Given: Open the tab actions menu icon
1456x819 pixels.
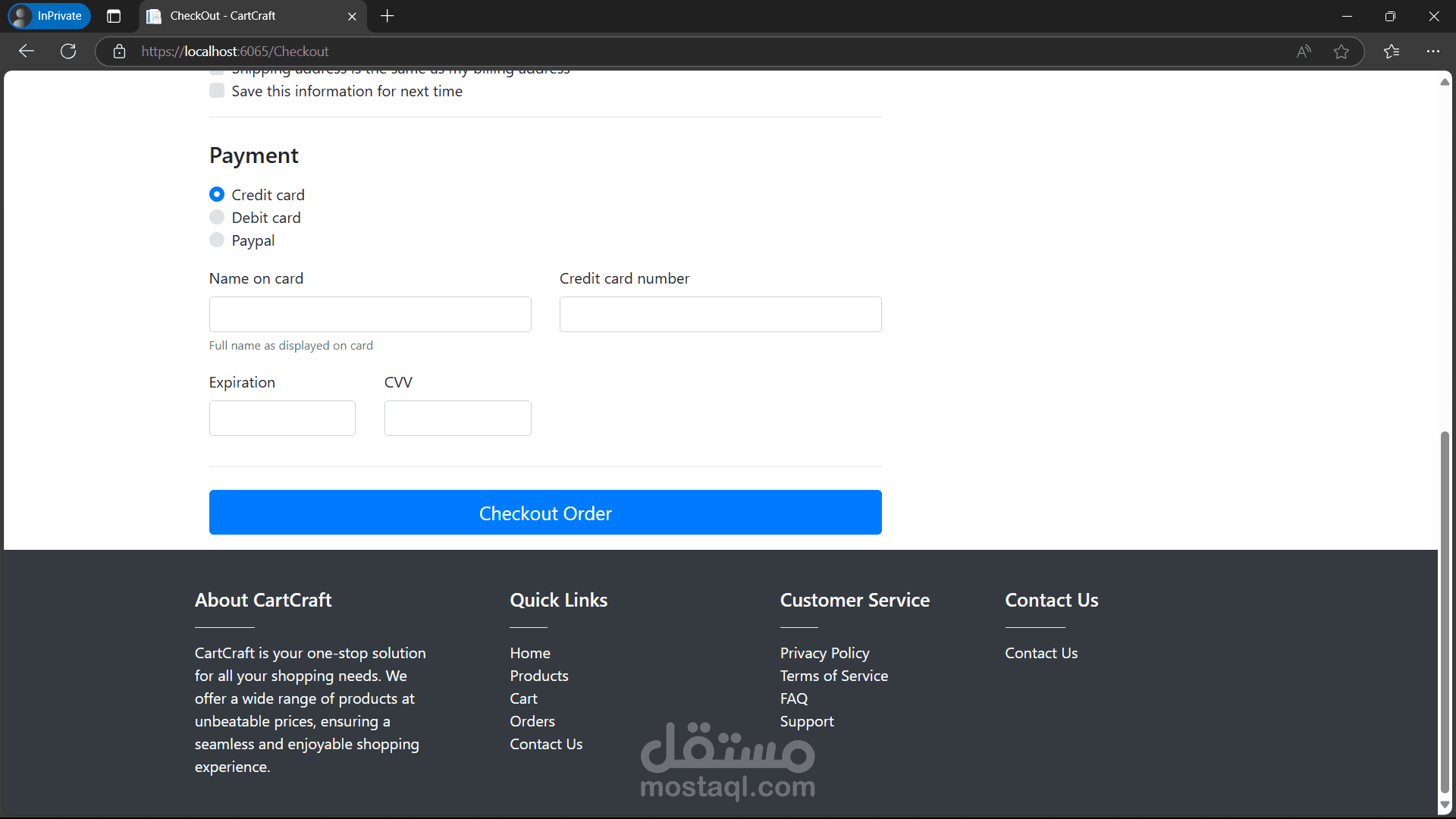Looking at the screenshot, I should 114,16.
